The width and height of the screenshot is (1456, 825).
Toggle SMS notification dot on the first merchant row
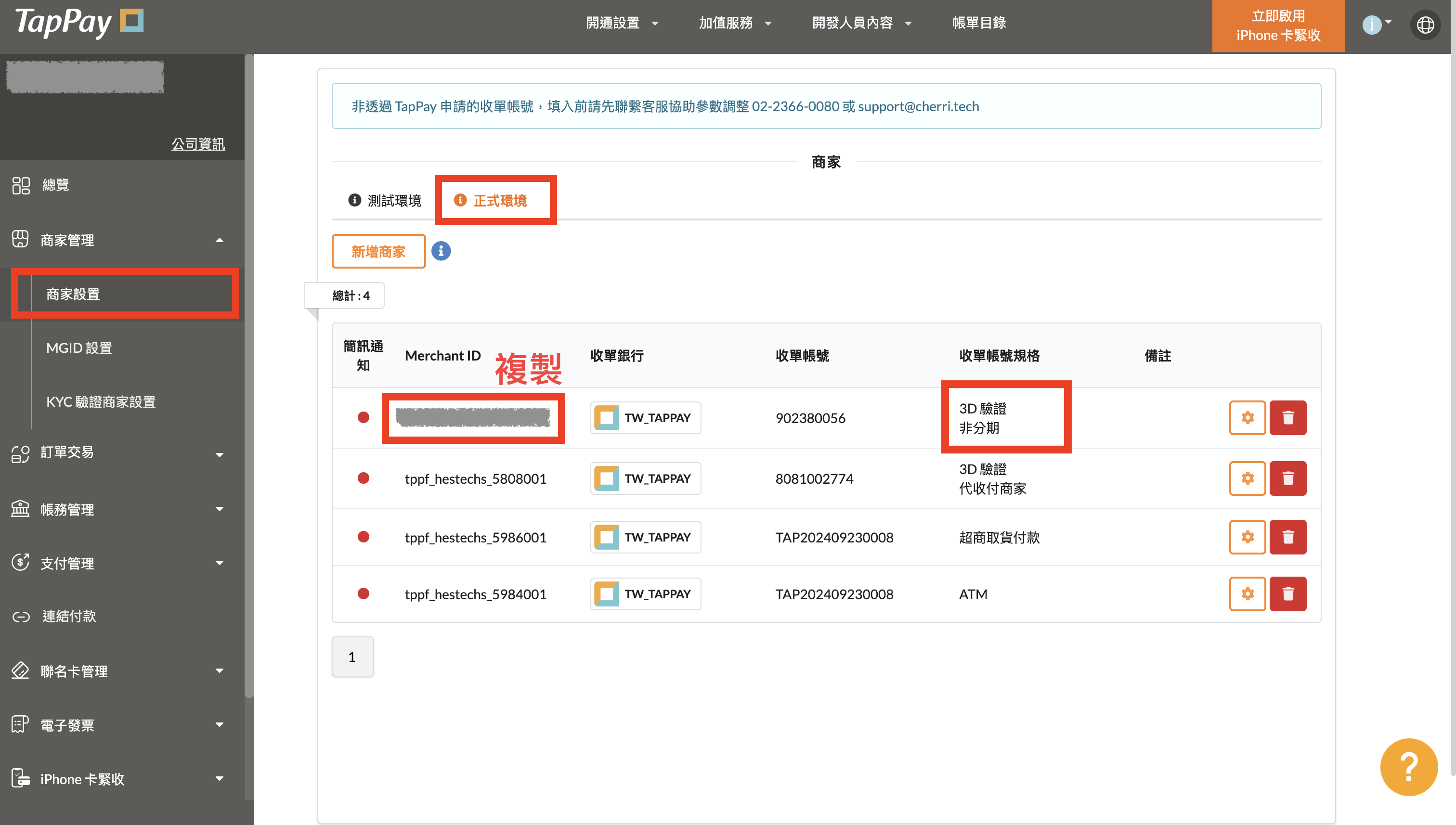click(x=364, y=417)
